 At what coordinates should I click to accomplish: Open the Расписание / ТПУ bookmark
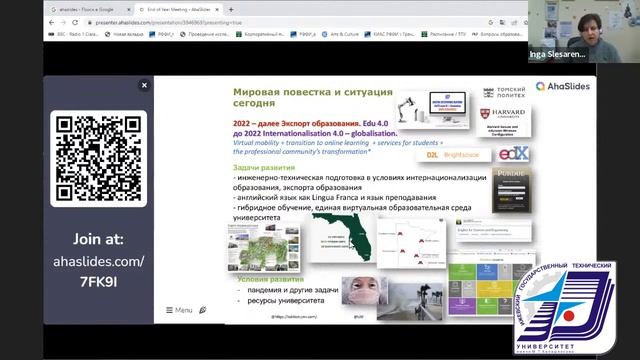(443, 34)
